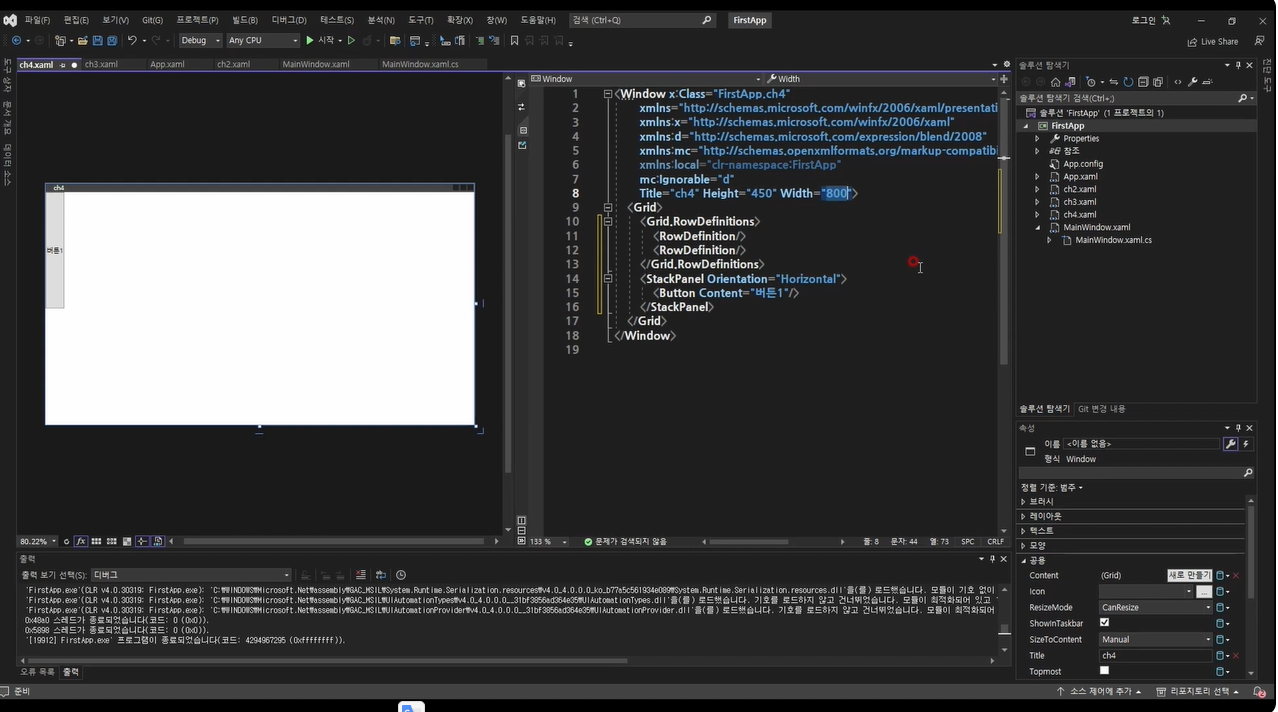The image size is (1278, 712).
Task: Open the SizeToContent Manual dropdown
Action: [x=1155, y=639]
